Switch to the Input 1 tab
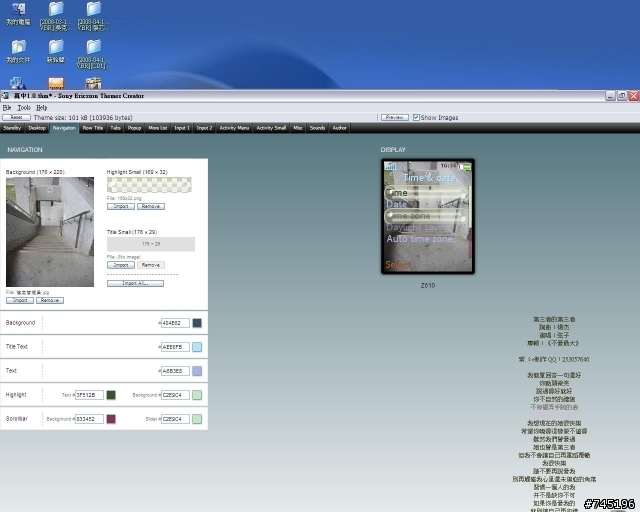The image size is (640, 512). 182,128
